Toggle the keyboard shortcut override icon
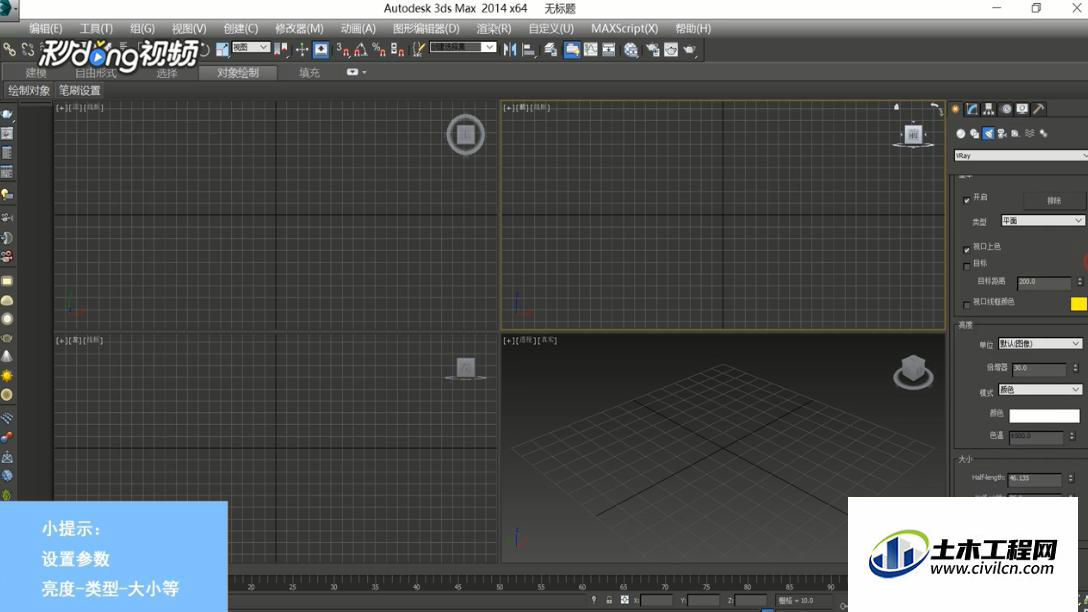1088x612 pixels. [x=321, y=49]
